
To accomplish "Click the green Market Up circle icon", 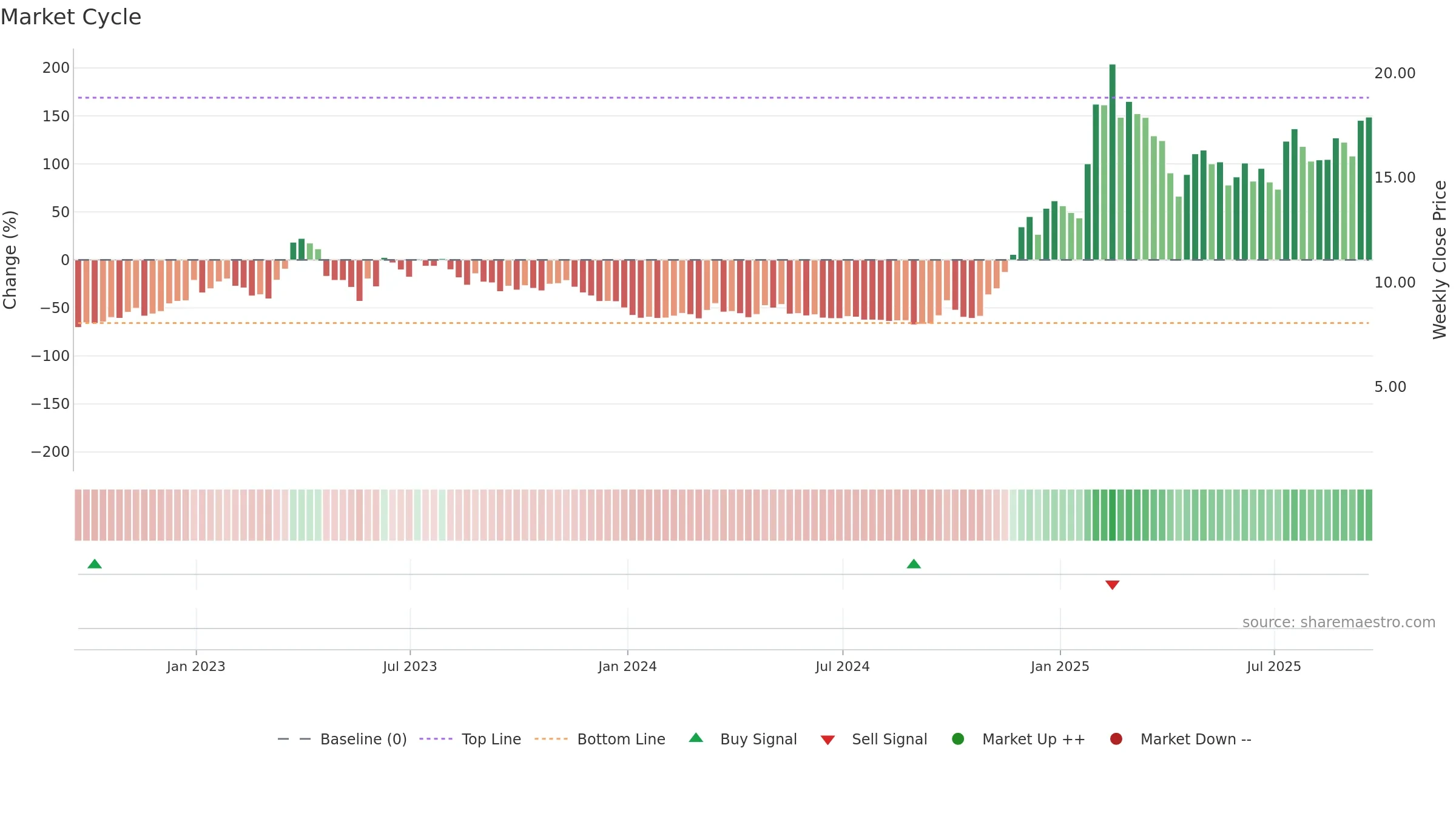I will (958, 739).
